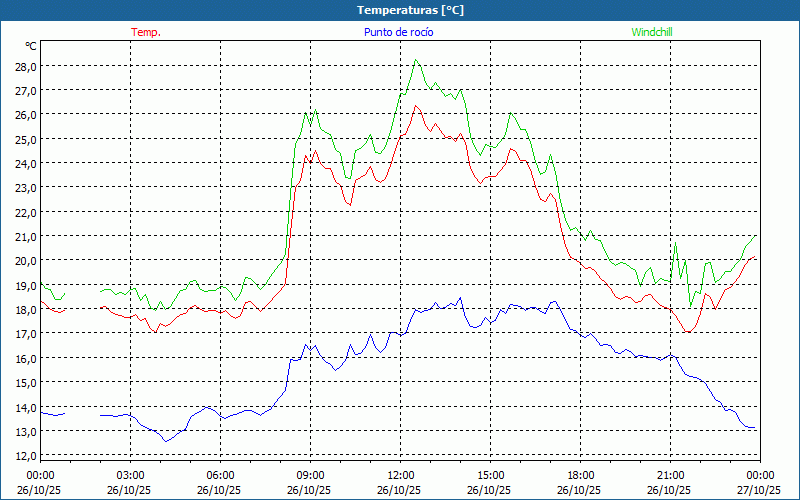Pick the 15:00 time axis label

point(490,475)
